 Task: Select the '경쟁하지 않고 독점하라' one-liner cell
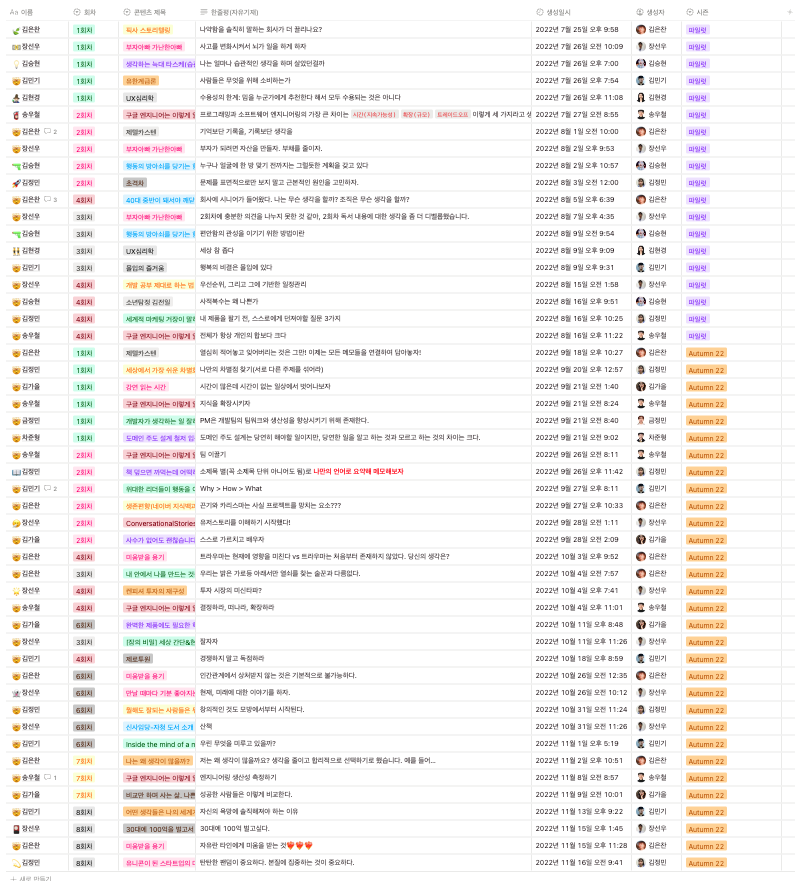pos(232,659)
